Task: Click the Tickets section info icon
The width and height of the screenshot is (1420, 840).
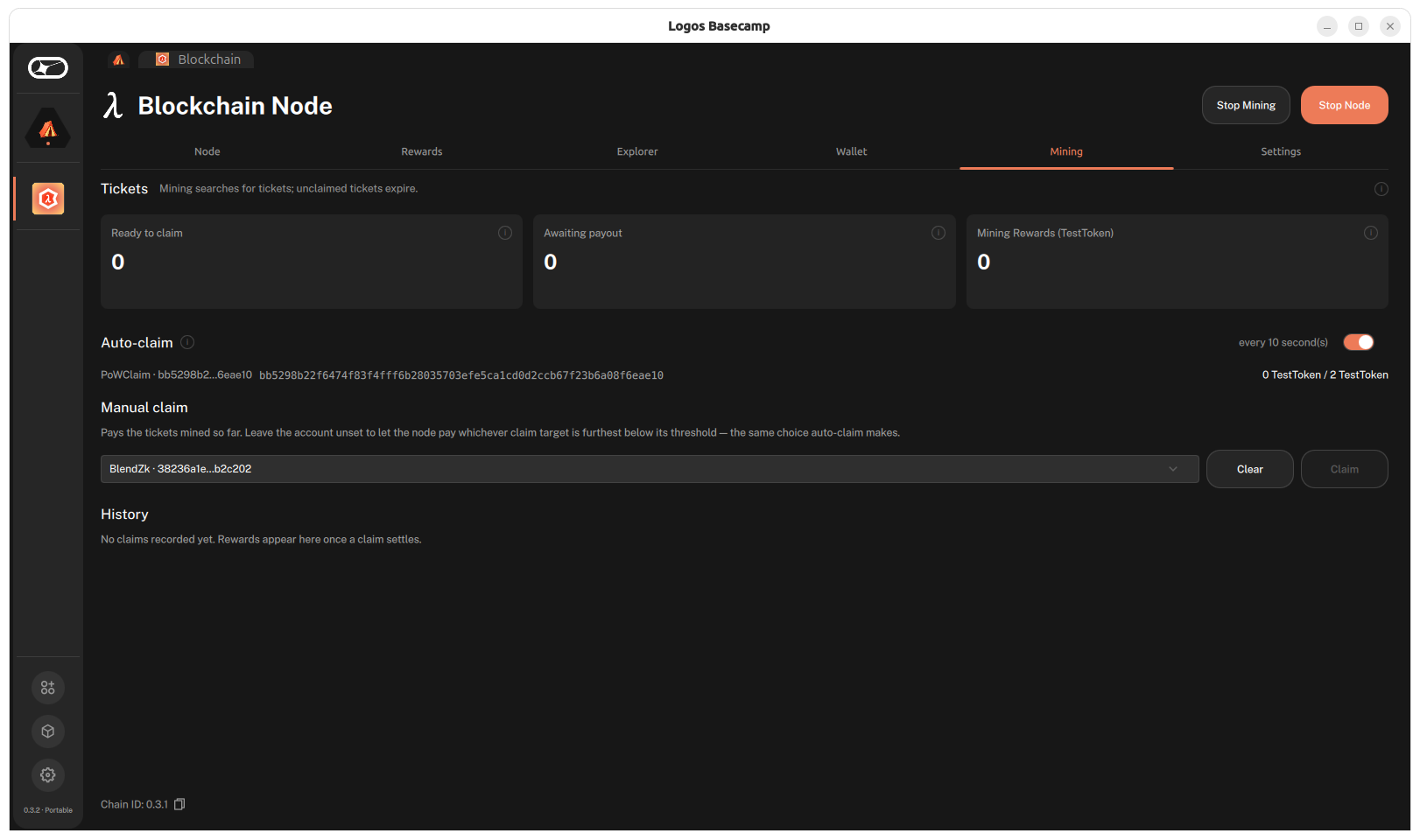Action: [1381, 189]
